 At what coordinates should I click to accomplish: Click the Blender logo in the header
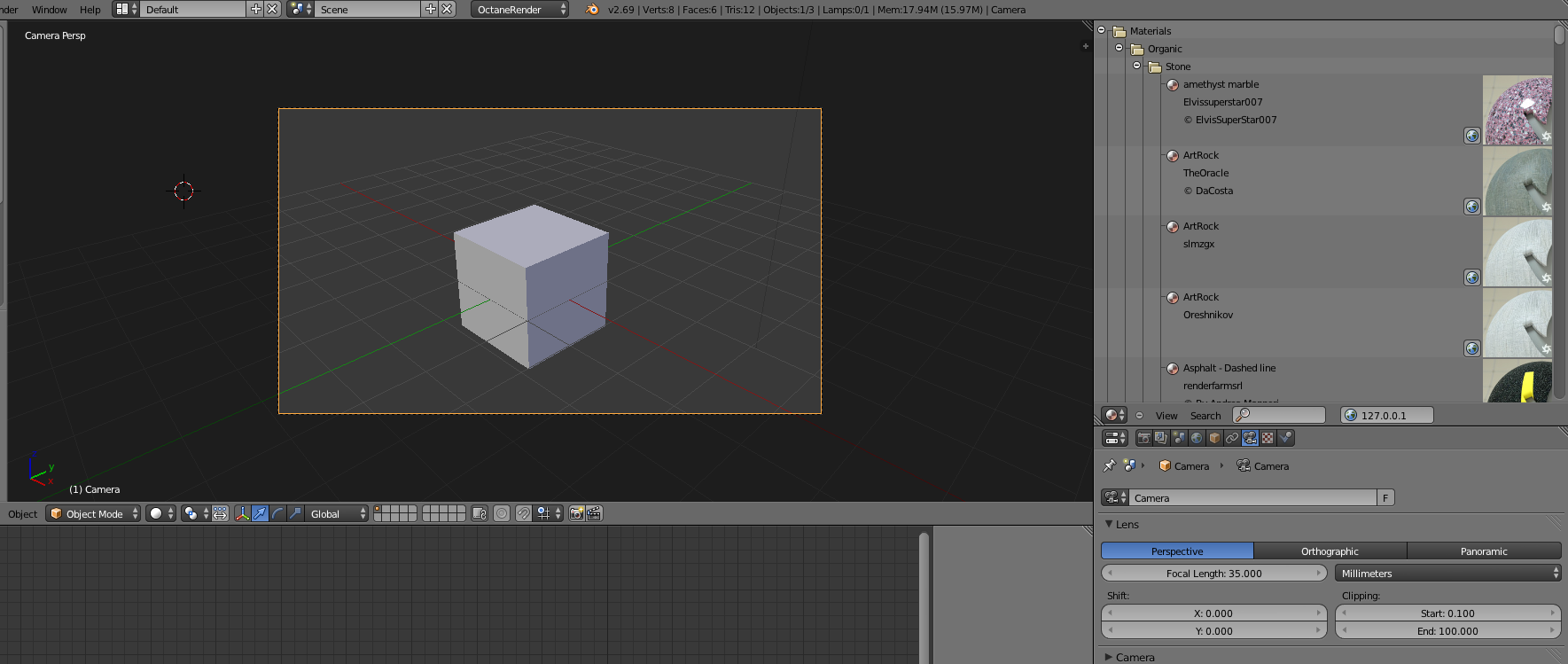(x=592, y=9)
